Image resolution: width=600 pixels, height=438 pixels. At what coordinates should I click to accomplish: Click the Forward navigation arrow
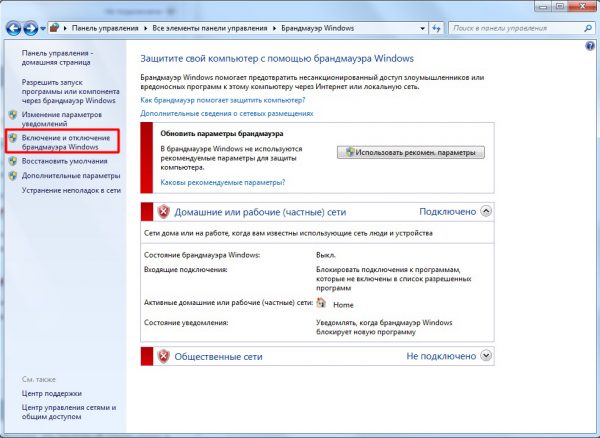(31, 28)
